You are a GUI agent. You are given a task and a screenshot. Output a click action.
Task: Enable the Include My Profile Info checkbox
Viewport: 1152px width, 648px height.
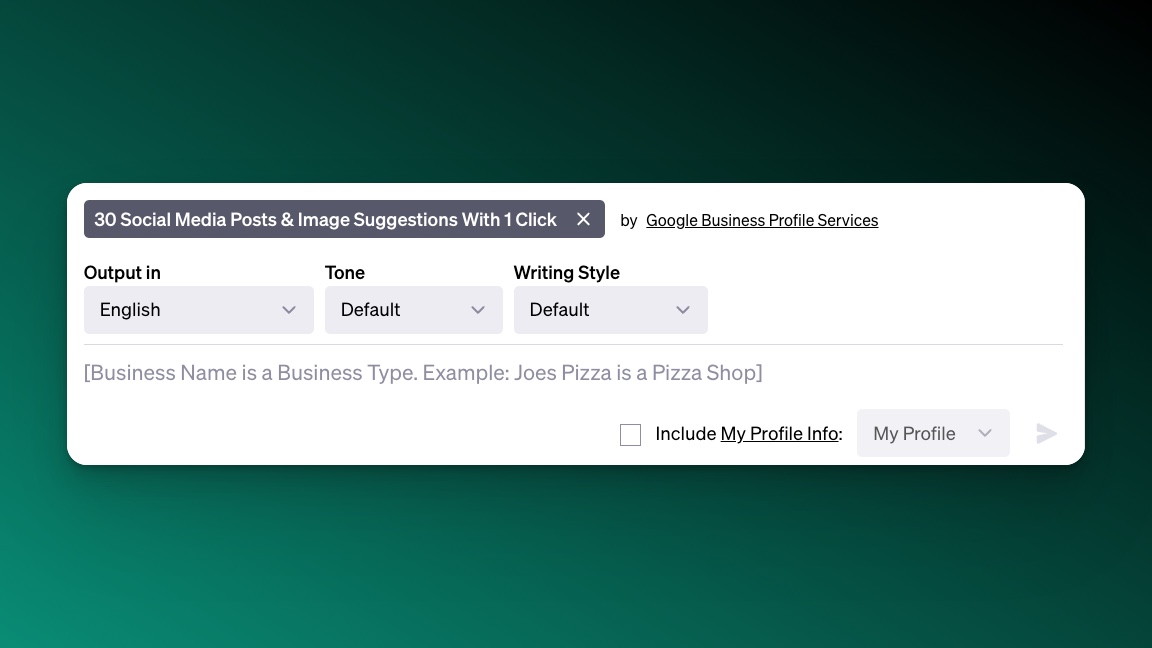[x=630, y=434]
